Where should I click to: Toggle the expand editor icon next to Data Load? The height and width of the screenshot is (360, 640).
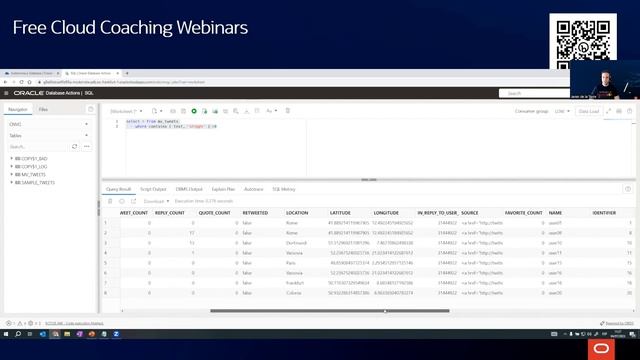point(609,111)
